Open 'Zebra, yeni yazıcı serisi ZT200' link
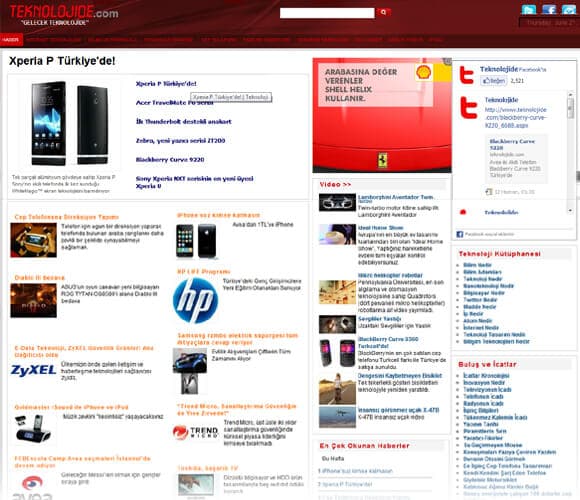Image resolution: width=580 pixels, height=500 pixels. [181, 141]
